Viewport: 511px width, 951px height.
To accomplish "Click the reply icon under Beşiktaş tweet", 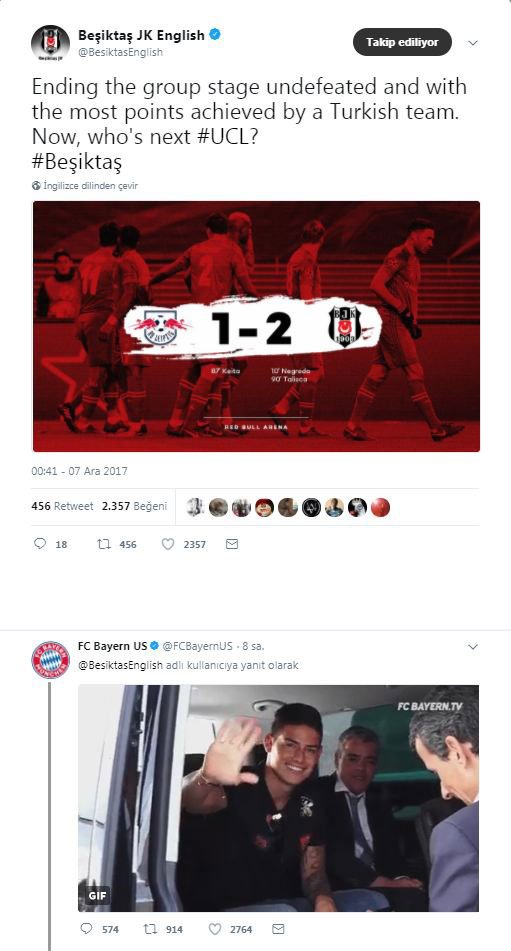I will click(40, 544).
